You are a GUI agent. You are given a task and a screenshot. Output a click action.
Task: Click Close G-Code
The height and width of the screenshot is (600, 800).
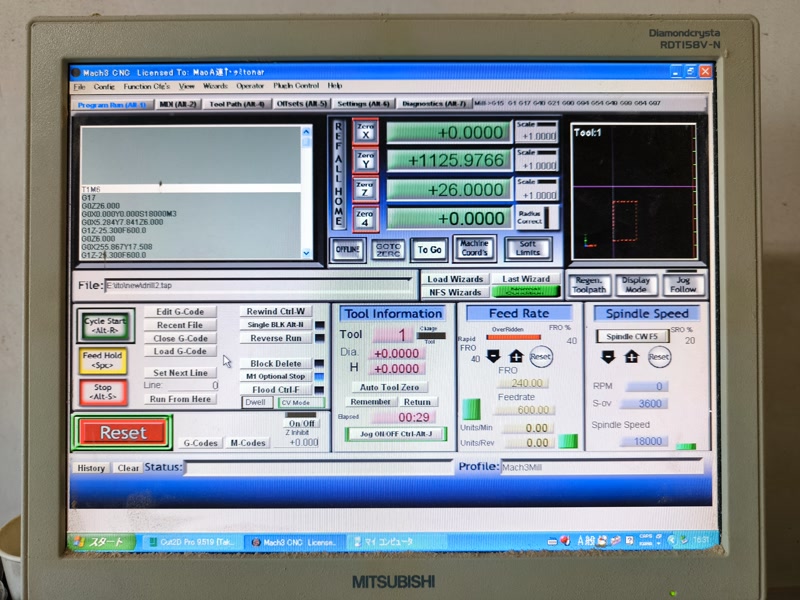coord(180,338)
